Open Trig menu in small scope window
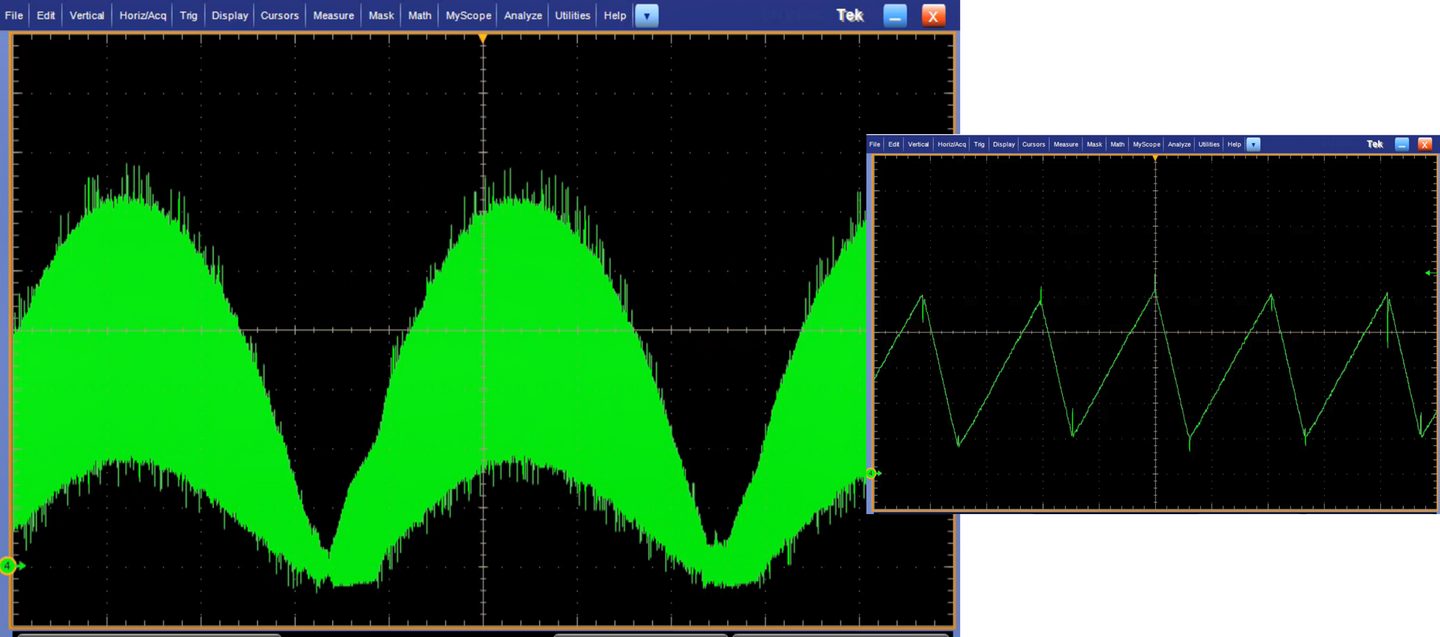Image resolution: width=1440 pixels, height=637 pixels. [979, 144]
